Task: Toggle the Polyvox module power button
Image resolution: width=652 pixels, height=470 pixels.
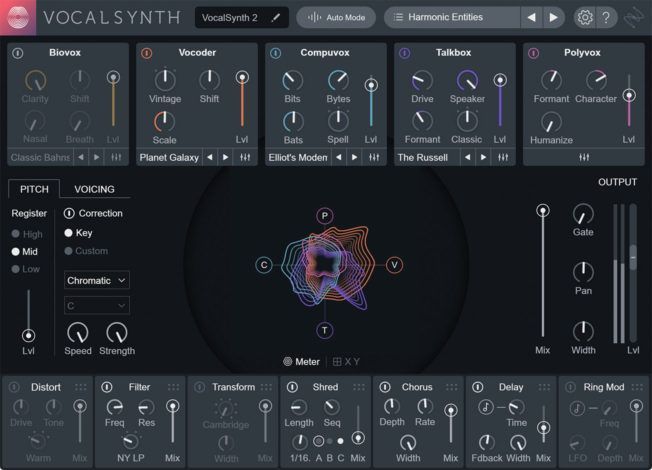Action: [x=533, y=53]
